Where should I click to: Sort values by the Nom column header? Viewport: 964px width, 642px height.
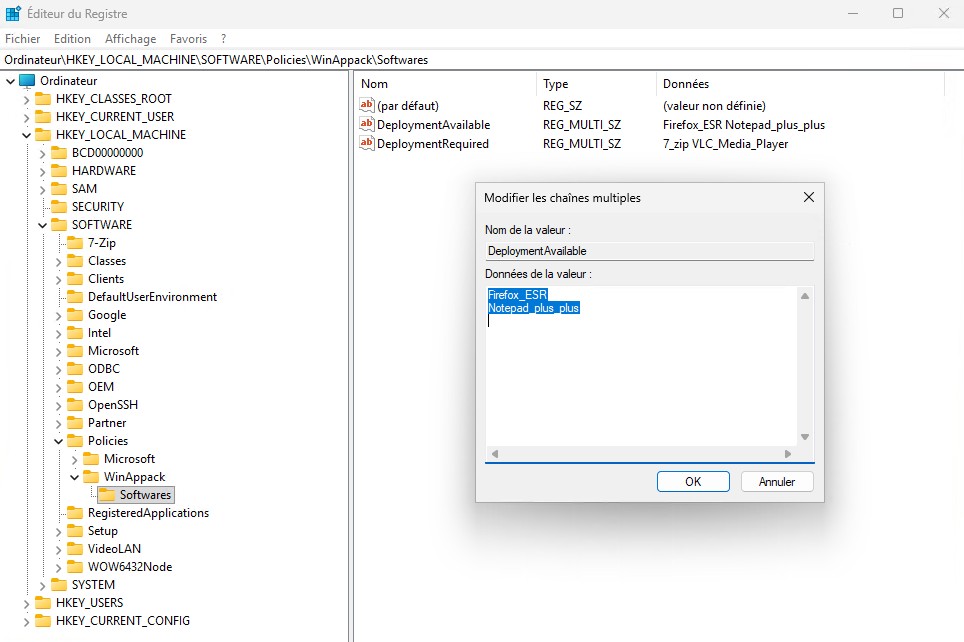pos(446,84)
